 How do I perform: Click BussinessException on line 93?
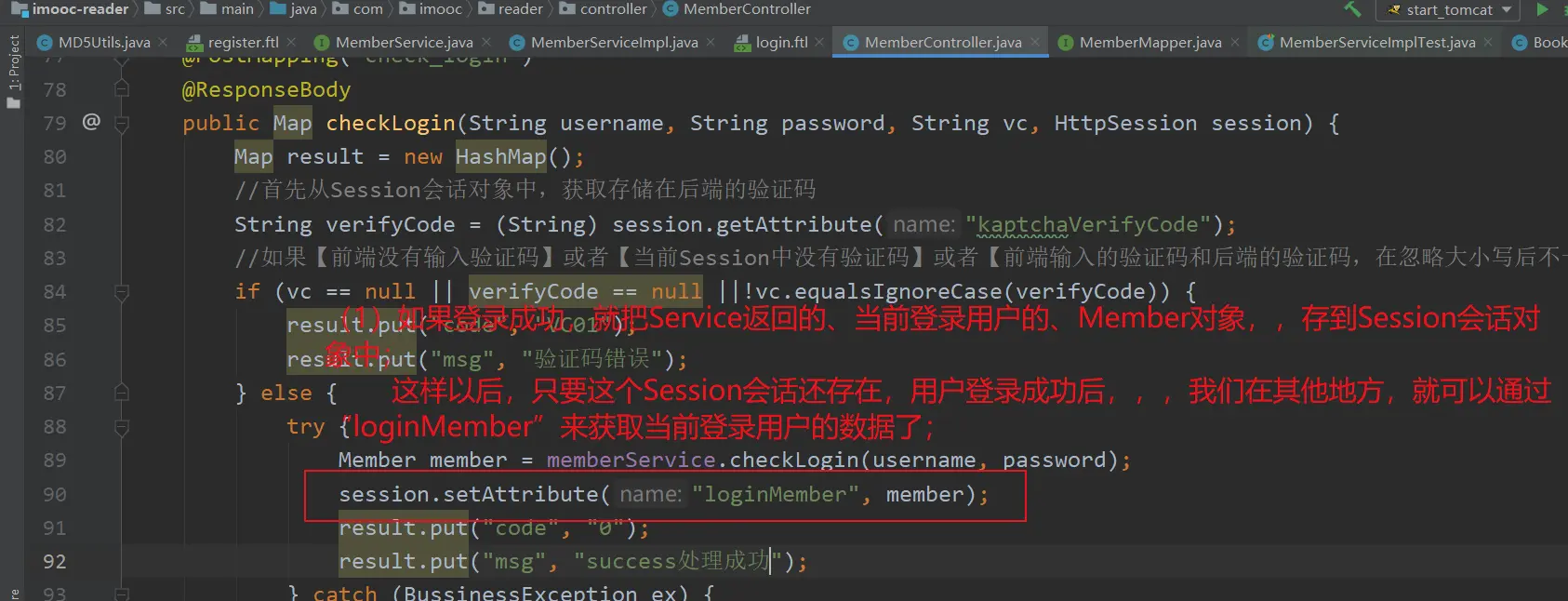click(520, 594)
